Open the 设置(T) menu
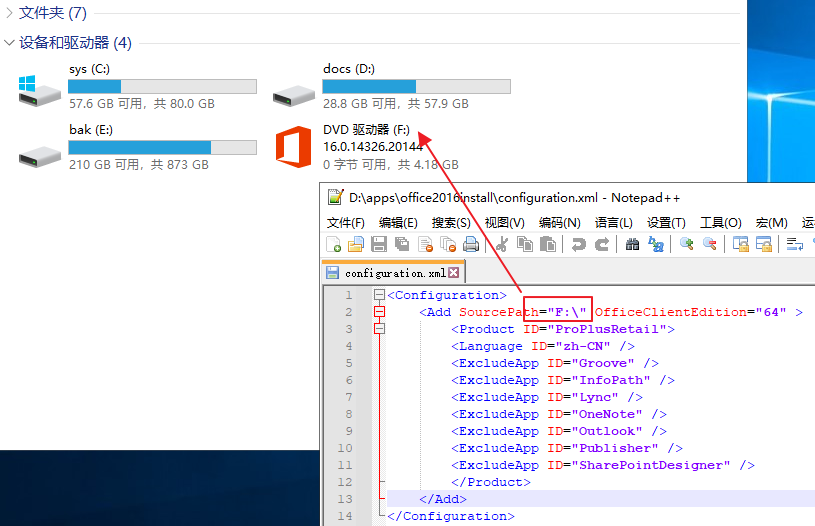This screenshot has width=815, height=526. [666, 222]
